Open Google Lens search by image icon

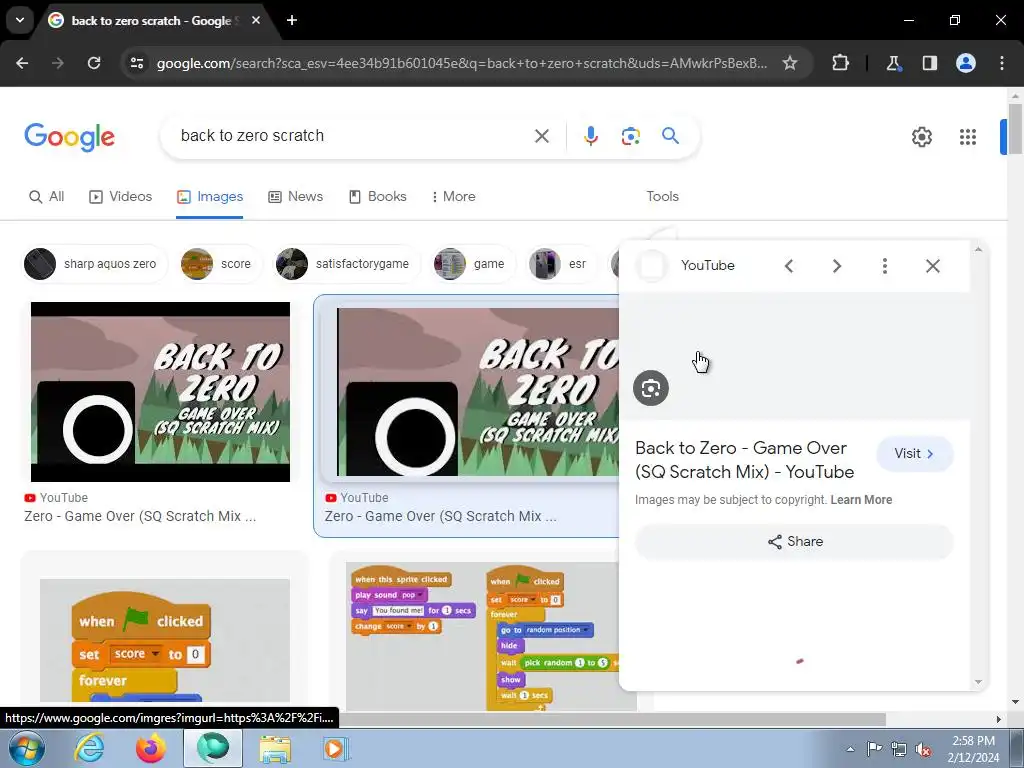point(630,136)
